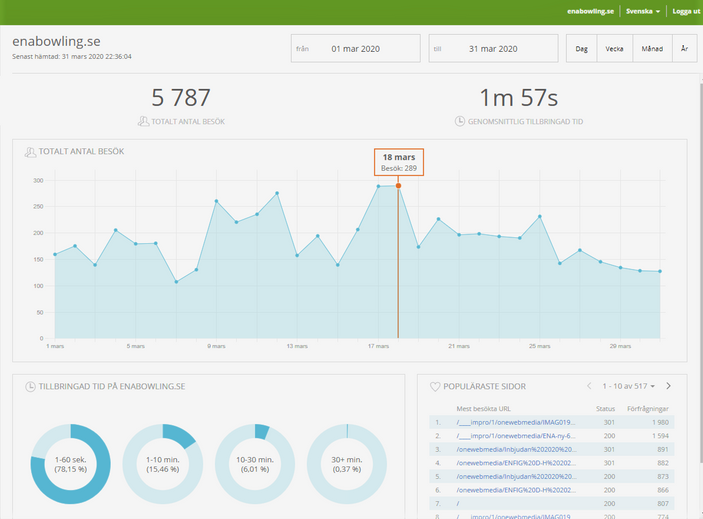Viewport: 703px width, 519px height.
Task: Go to next page of popular pages list
Action: click(x=668, y=386)
